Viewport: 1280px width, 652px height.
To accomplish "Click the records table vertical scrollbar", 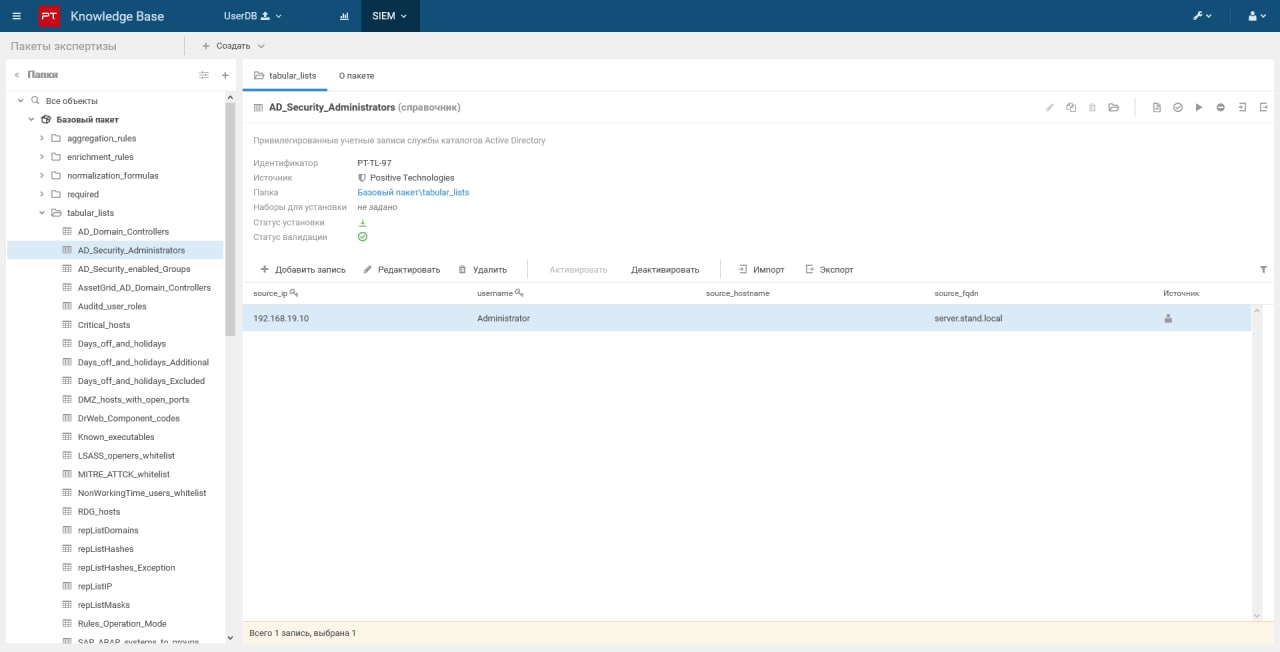I will 1258,462.
